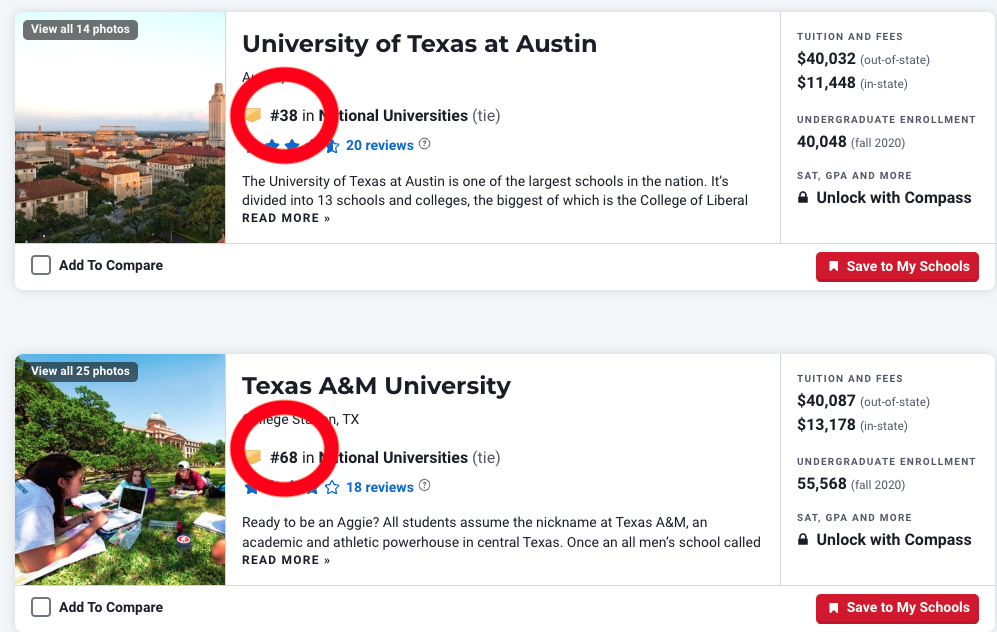The width and height of the screenshot is (997, 632).
Task: Open the 20 reviews link
Action: (379, 145)
